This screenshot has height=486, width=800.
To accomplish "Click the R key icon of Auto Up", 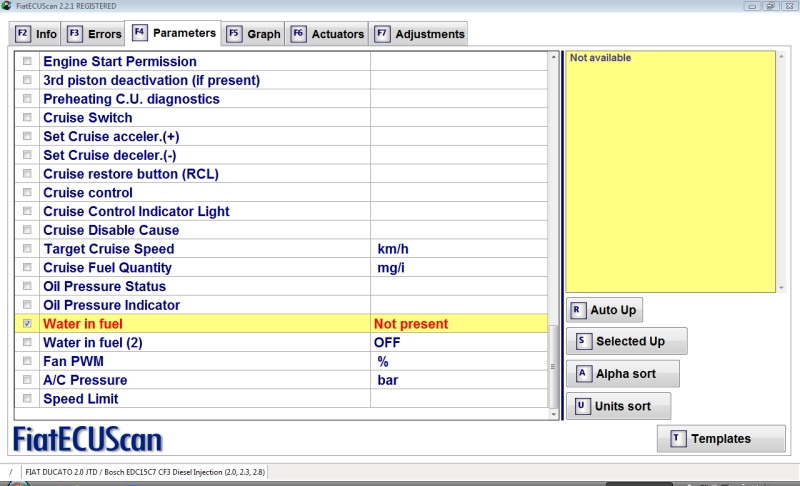I will pos(578,310).
